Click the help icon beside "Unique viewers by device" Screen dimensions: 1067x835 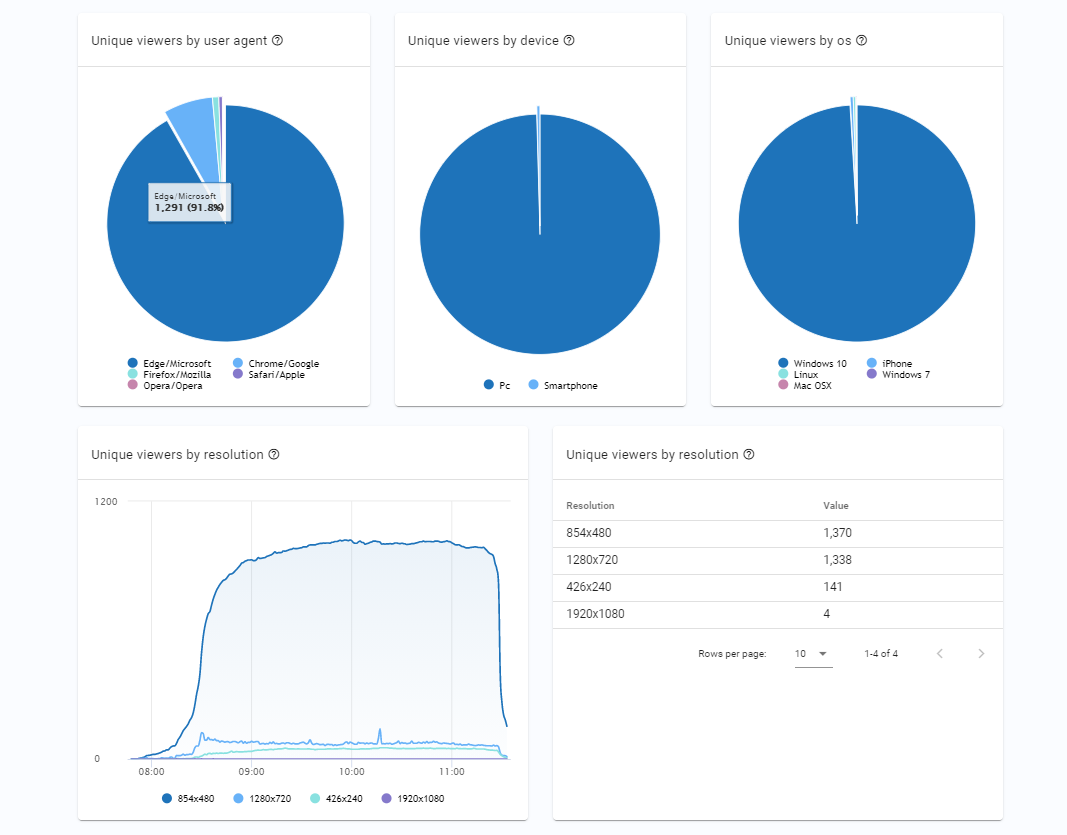click(568, 41)
